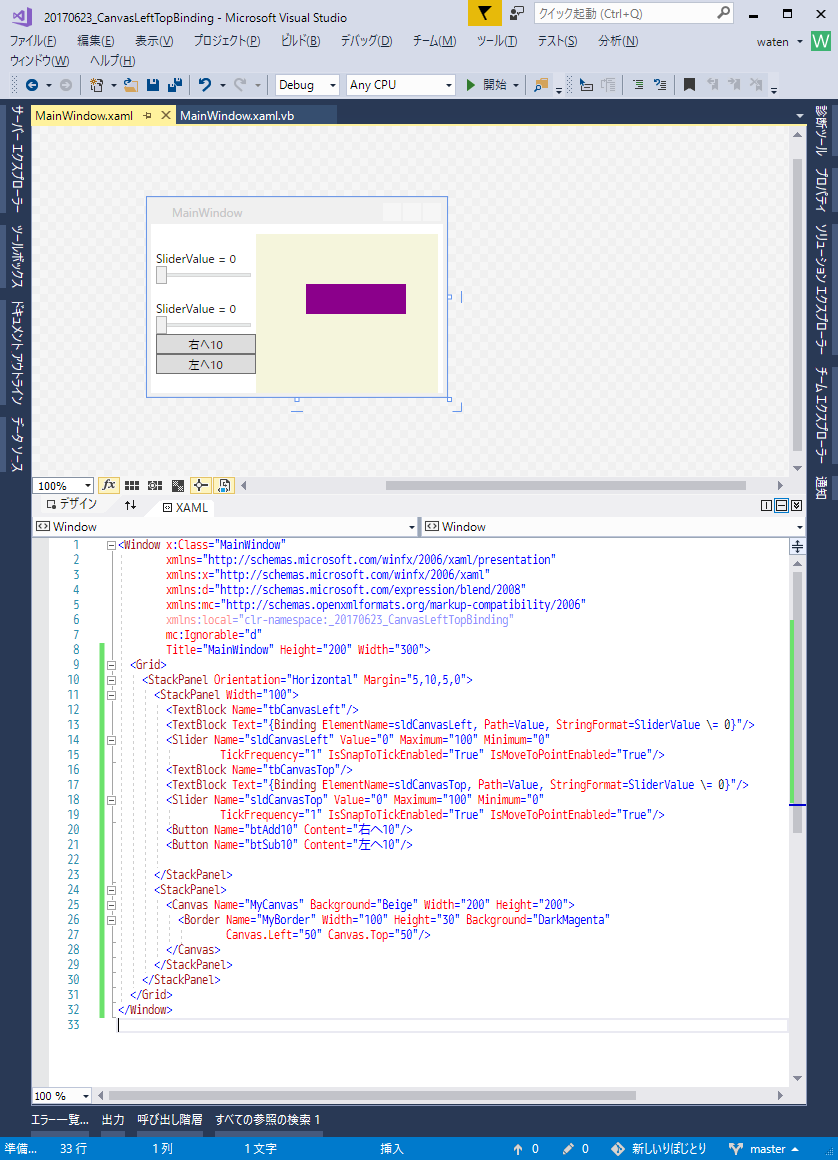Click the W user account avatar

tap(821, 41)
